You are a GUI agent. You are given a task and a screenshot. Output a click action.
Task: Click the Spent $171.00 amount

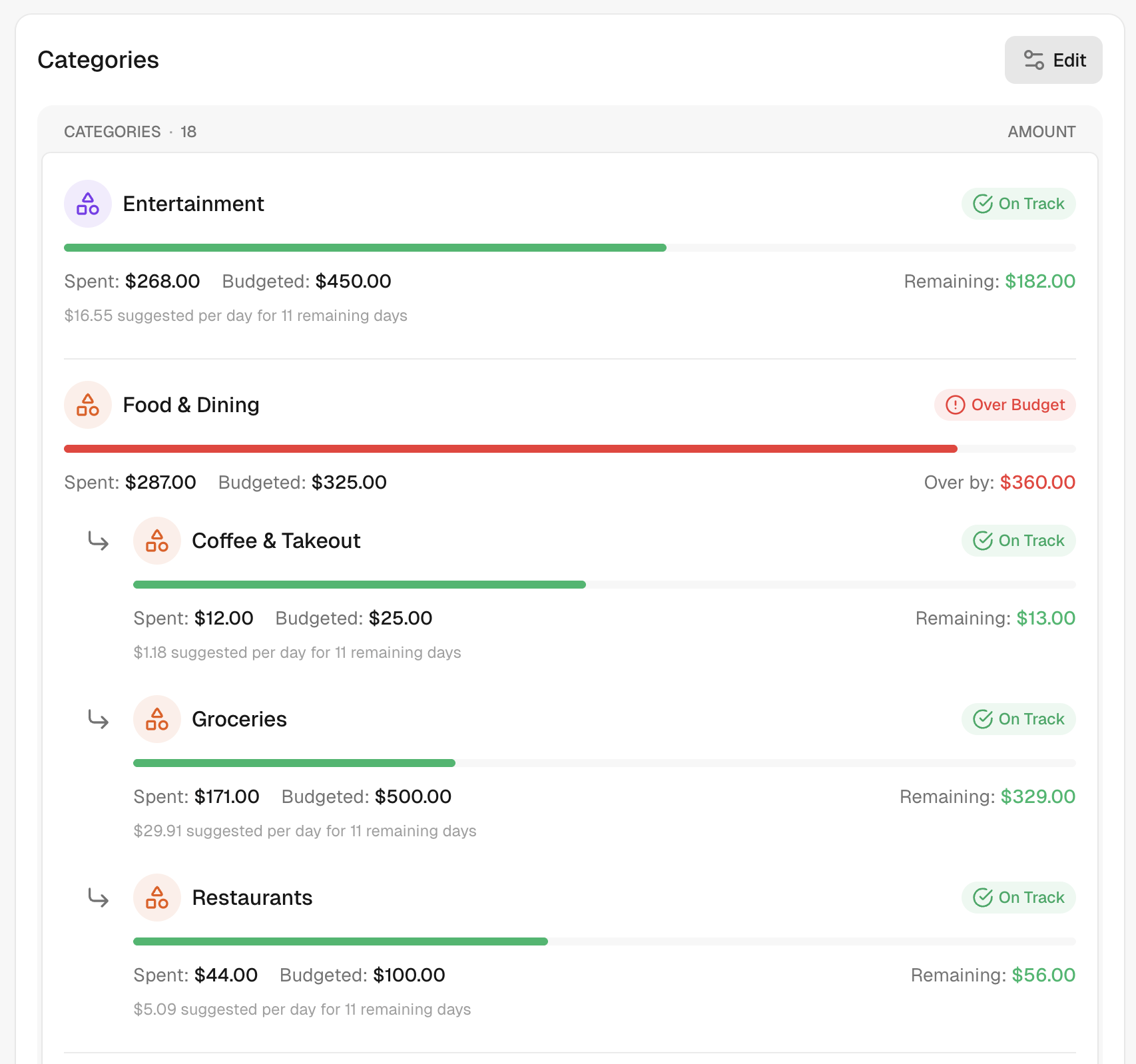point(226,796)
